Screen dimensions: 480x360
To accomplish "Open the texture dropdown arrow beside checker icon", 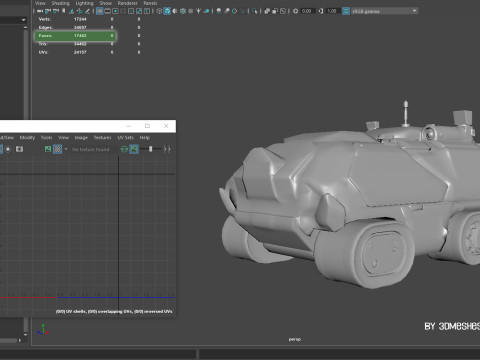I will pos(66,149).
